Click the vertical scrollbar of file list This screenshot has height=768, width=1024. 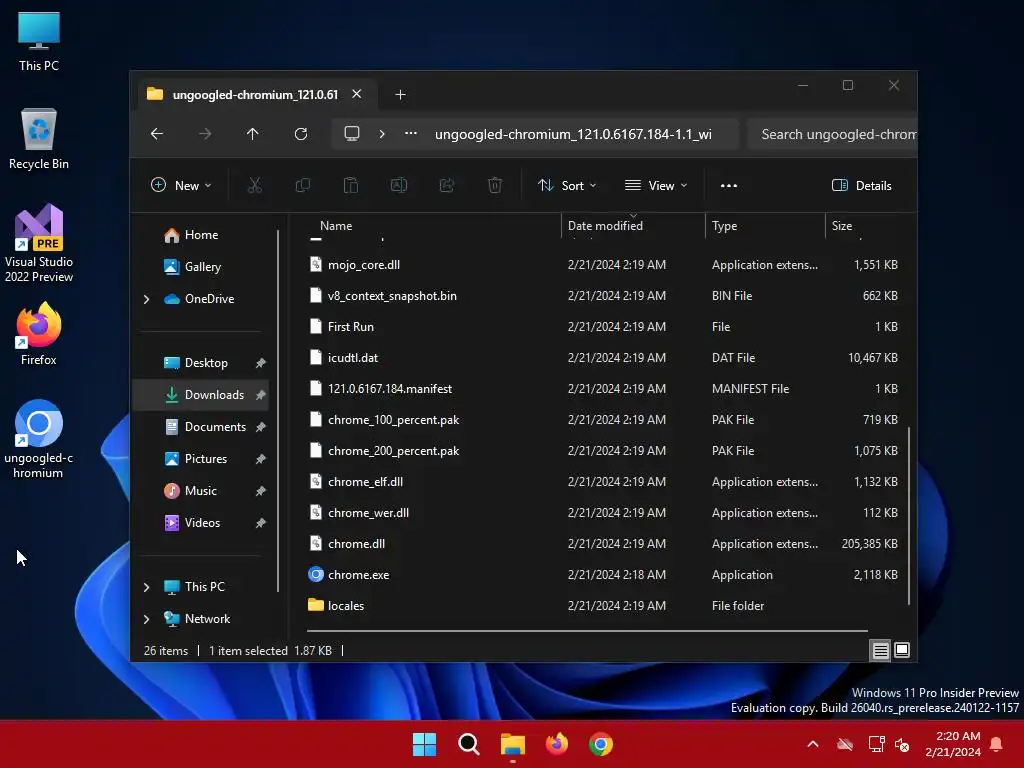[x=908, y=515]
